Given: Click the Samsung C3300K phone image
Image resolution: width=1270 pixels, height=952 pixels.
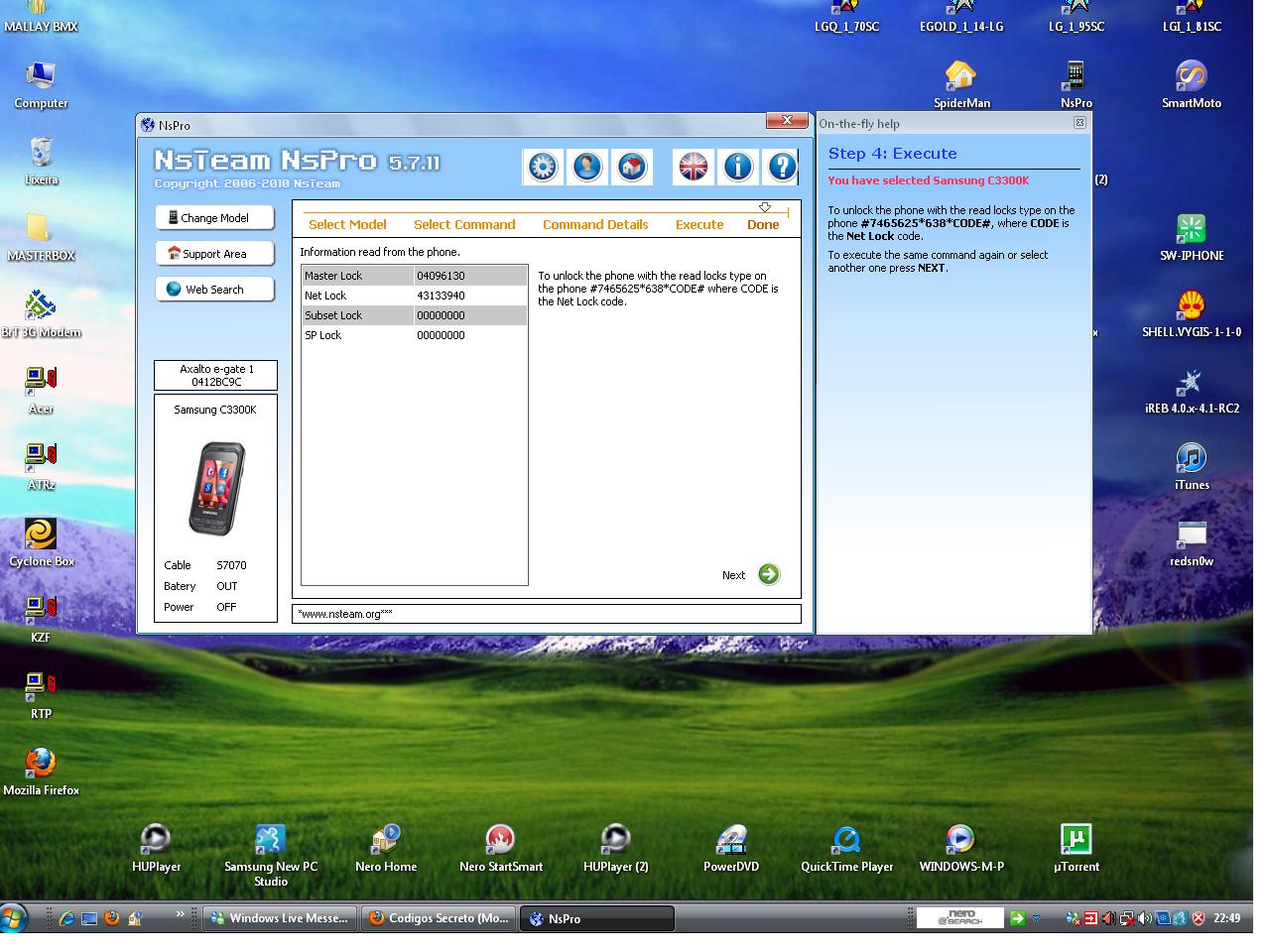Looking at the screenshot, I should tap(215, 489).
